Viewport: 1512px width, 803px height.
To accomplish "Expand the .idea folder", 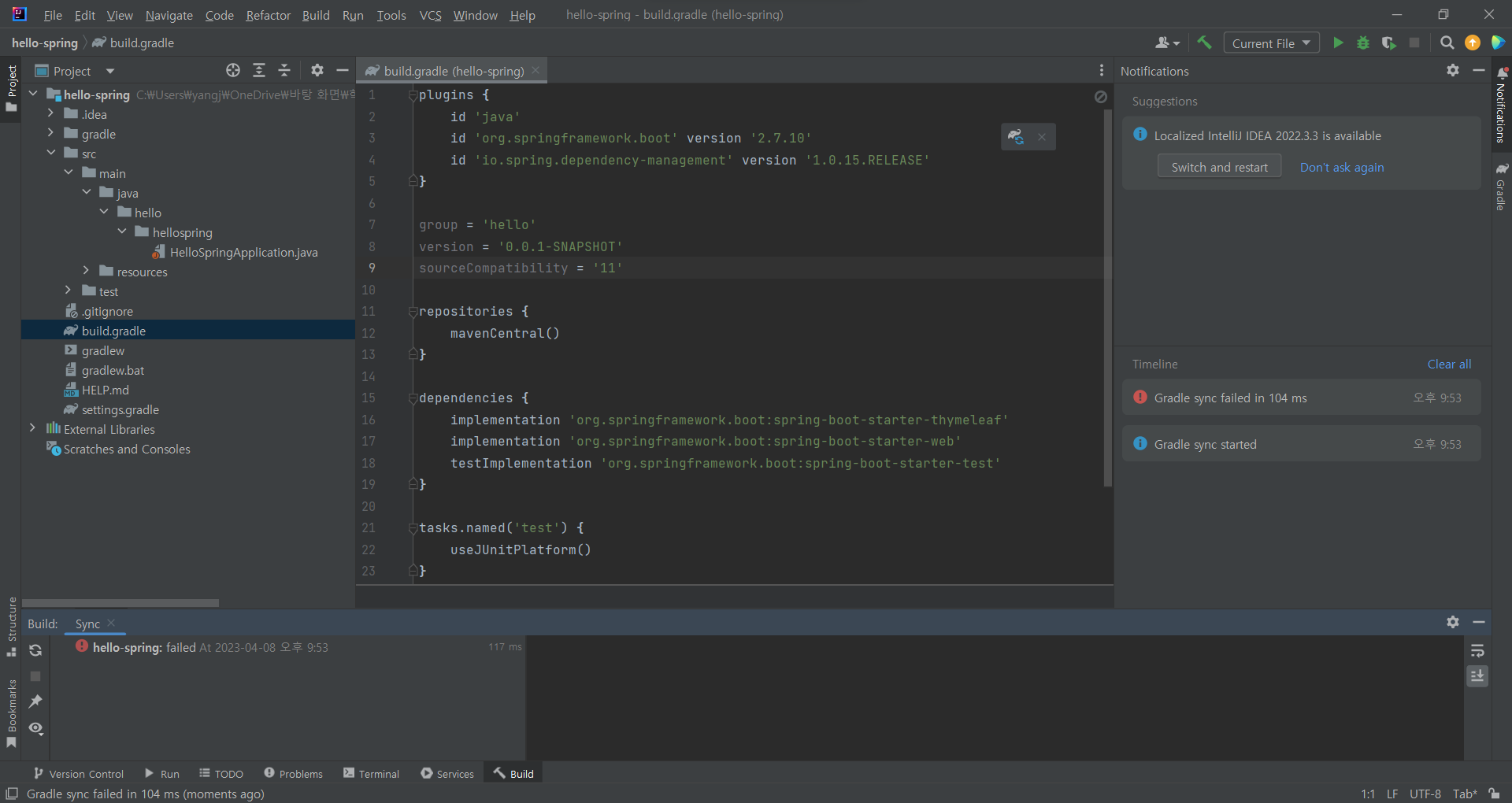I will [50, 113].
